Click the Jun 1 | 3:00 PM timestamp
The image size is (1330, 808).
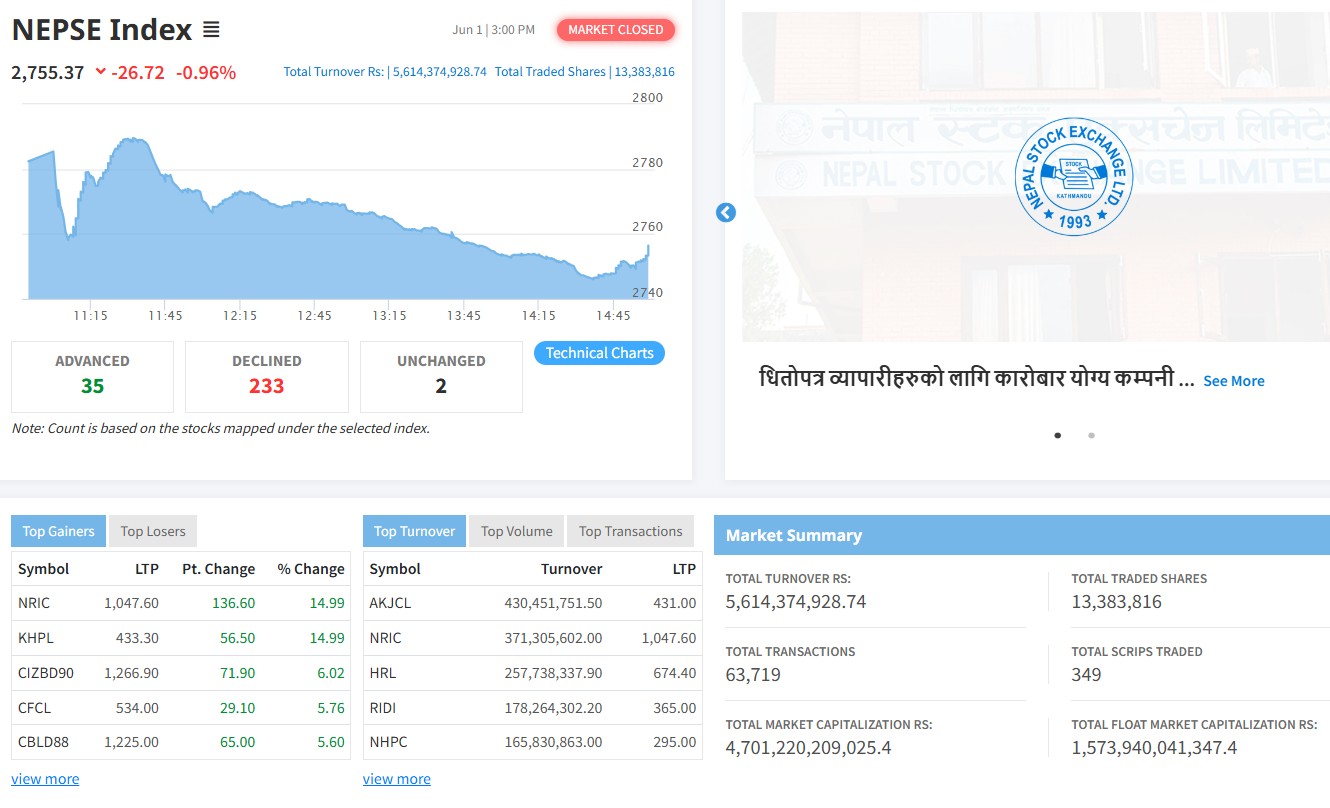point(493,30)
